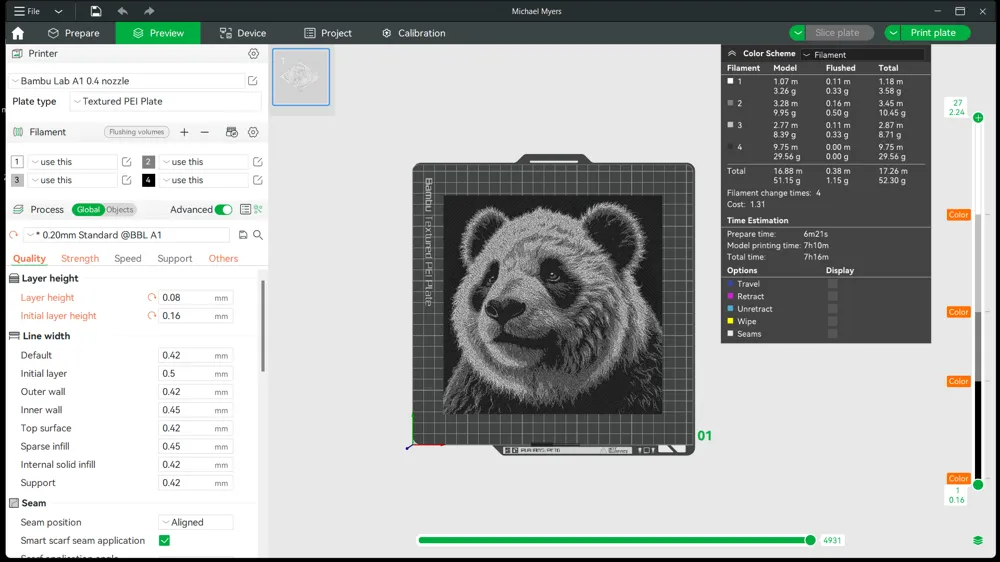Switch to the Device tab

[x=243, y=33]
